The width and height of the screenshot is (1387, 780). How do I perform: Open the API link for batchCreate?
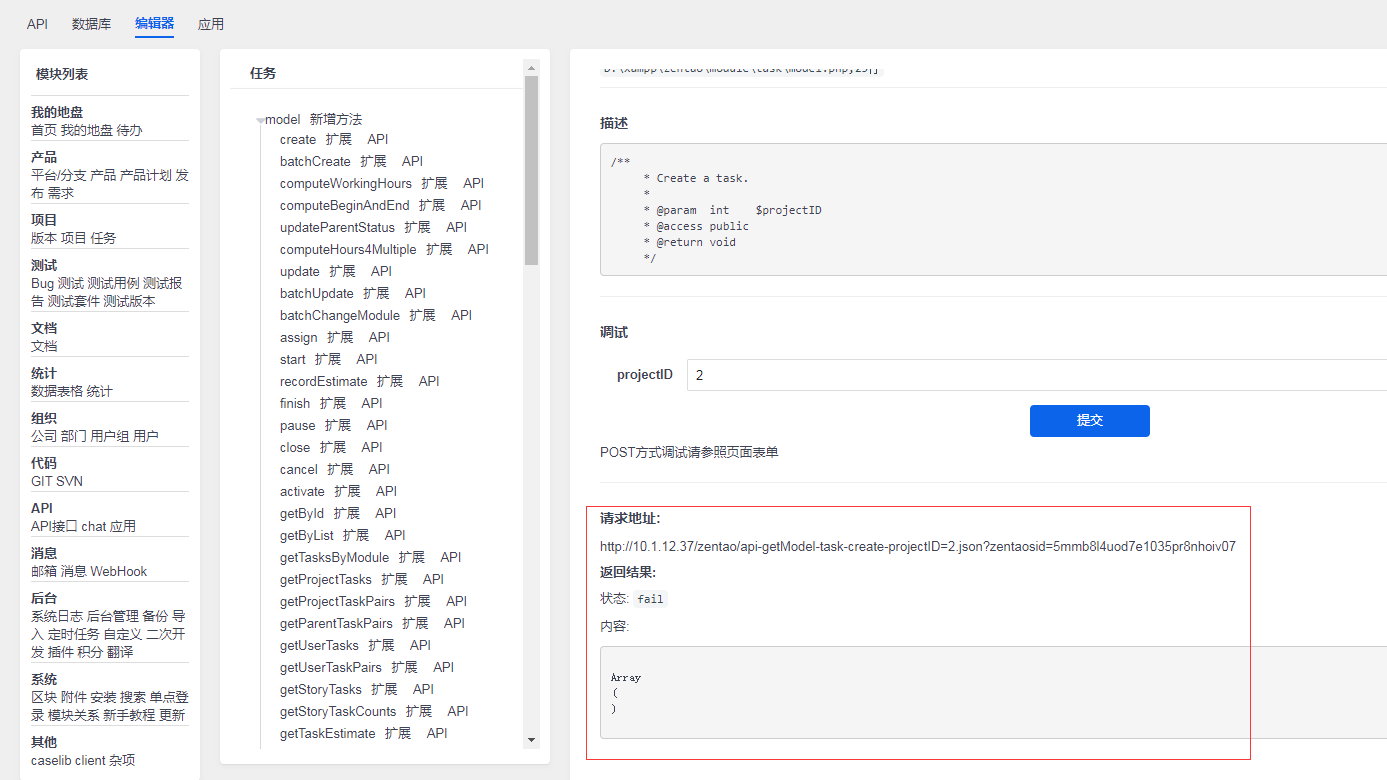(412, 161)
